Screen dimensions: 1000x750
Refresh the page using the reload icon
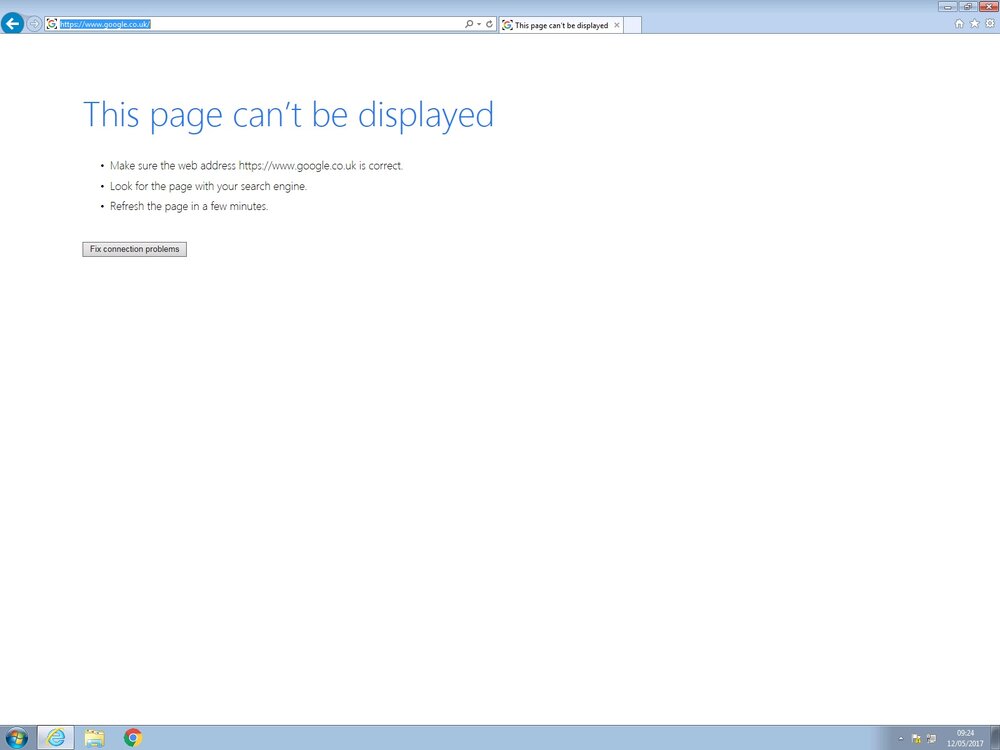coord(489,24)
